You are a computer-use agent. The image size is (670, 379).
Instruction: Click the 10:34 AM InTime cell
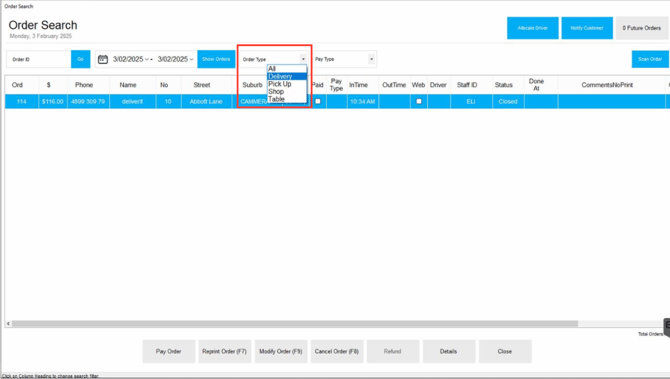coord(362,102)
